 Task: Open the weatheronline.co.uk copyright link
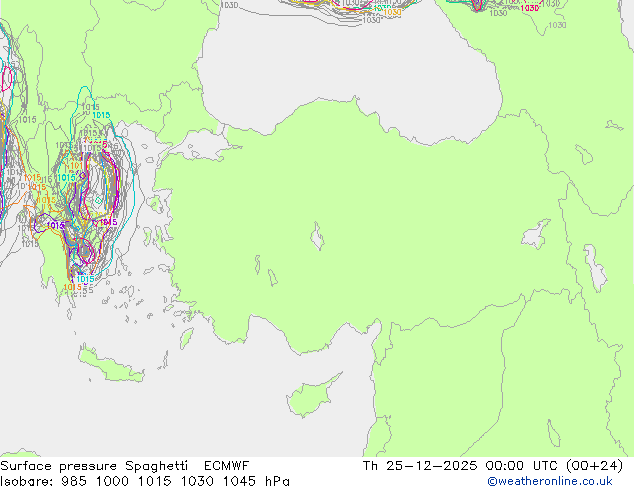[x=550, y=481]
